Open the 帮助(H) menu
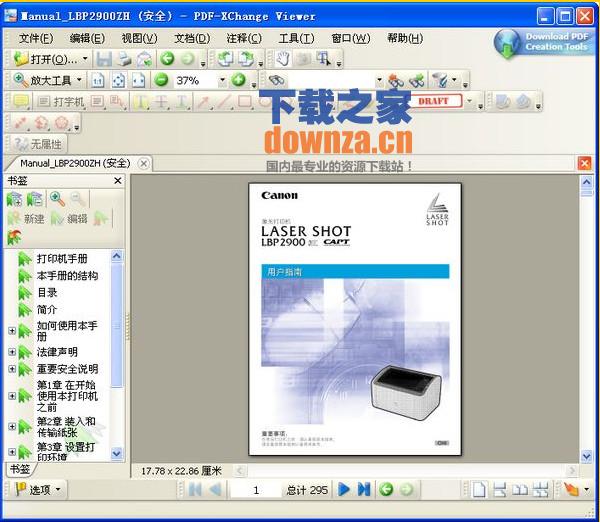The width and height of the screenshot is (600, 522). 405,38
